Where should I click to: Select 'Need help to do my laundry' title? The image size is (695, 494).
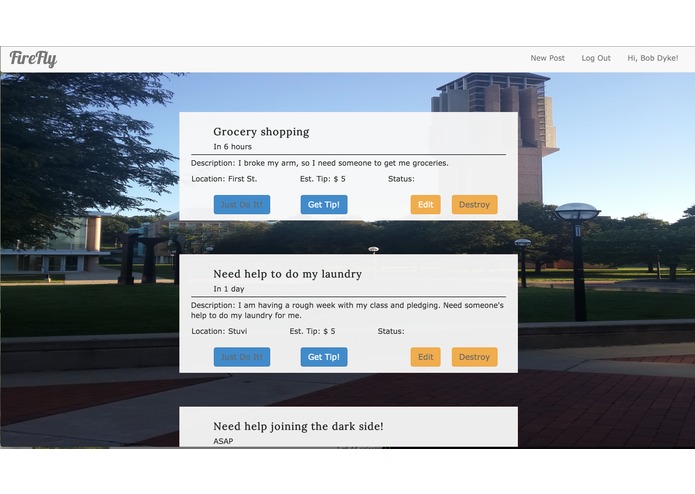(x=287, y=274)
